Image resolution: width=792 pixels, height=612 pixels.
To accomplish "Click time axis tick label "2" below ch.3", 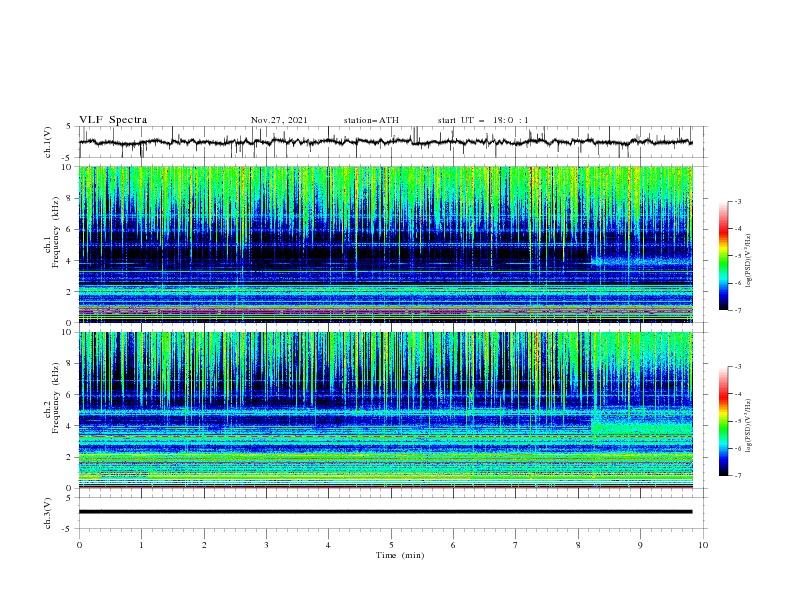I will 204,545.
